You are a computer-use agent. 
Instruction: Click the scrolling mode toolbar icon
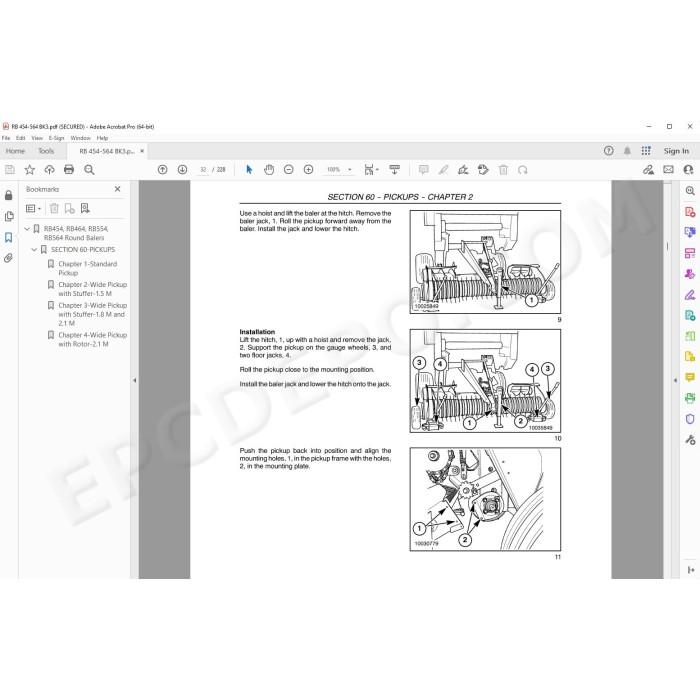394,170
